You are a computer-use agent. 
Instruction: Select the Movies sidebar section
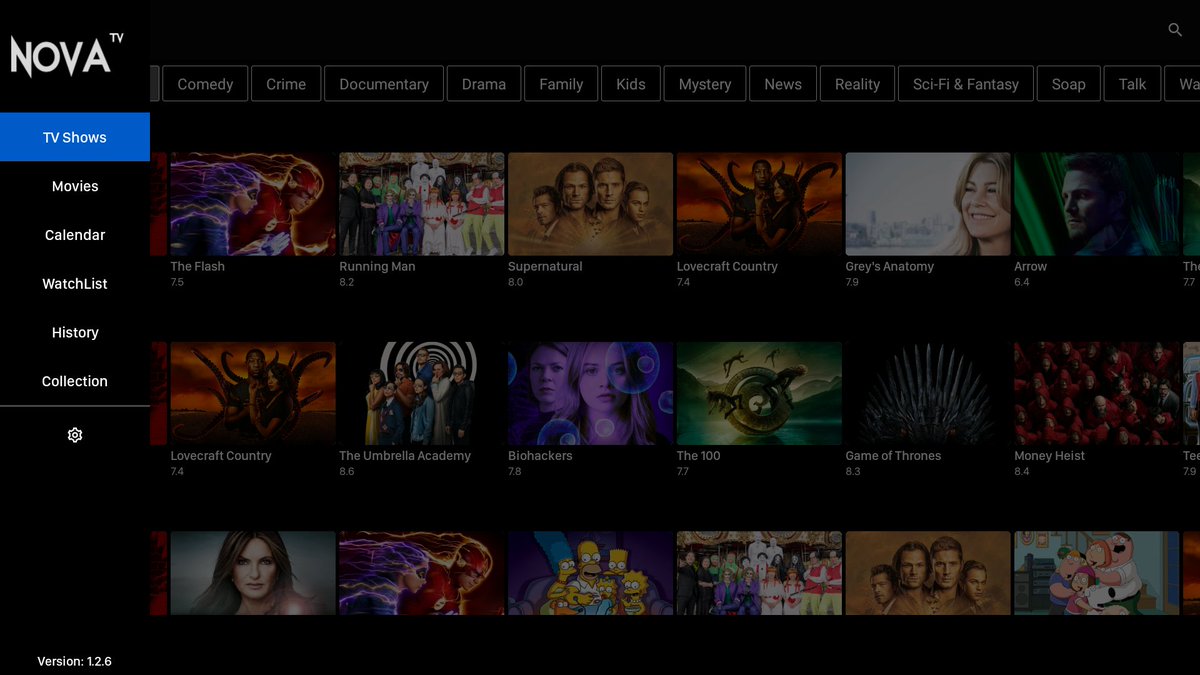(74, 186)
